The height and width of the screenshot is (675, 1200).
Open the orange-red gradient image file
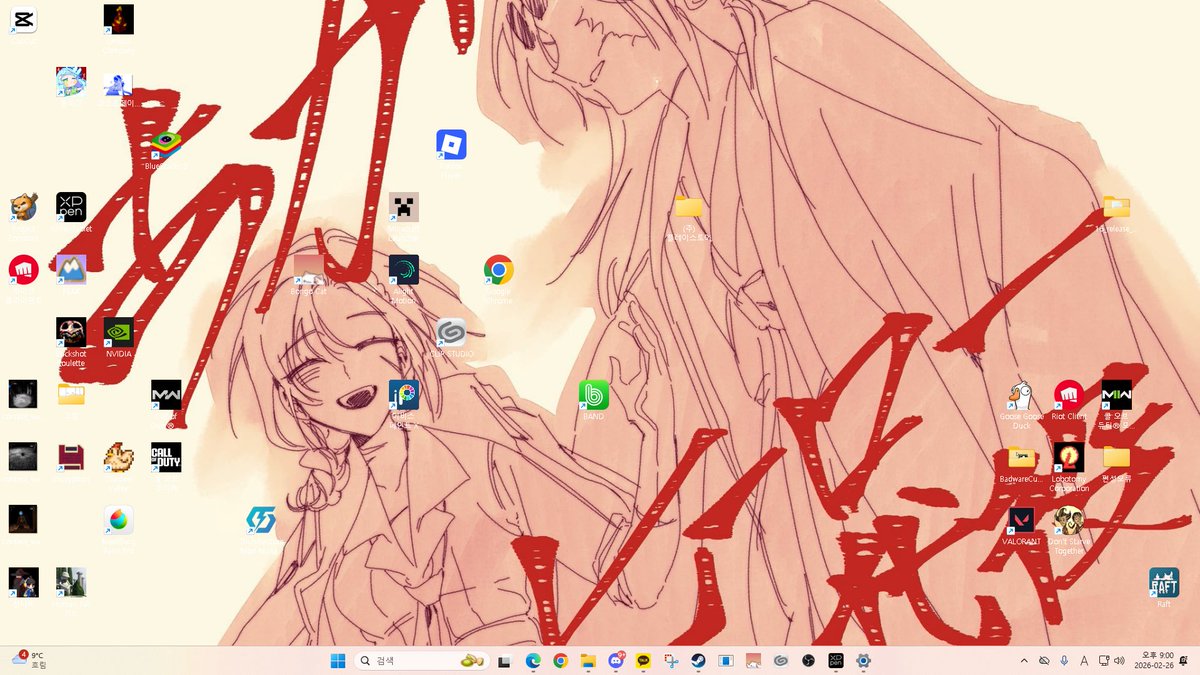pyautogui.click(x=309, y=270)
